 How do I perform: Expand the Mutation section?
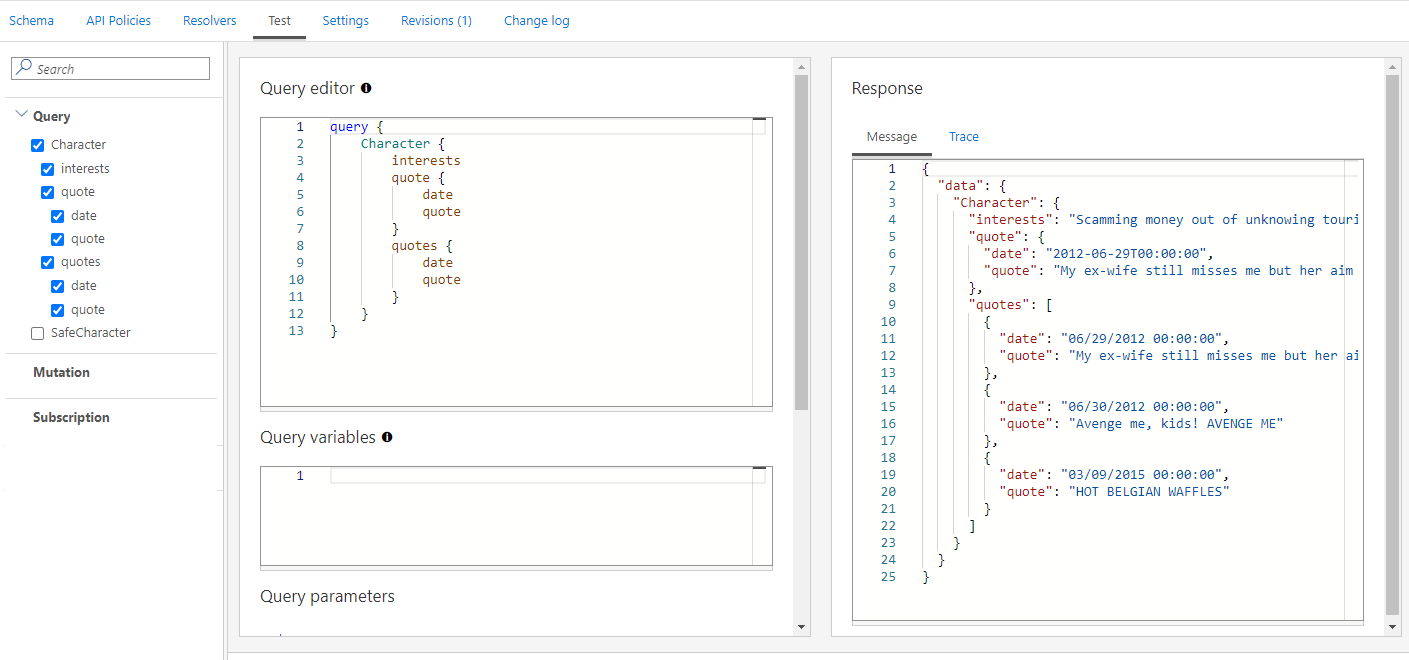pyautogui.click(x=61, y=372)
